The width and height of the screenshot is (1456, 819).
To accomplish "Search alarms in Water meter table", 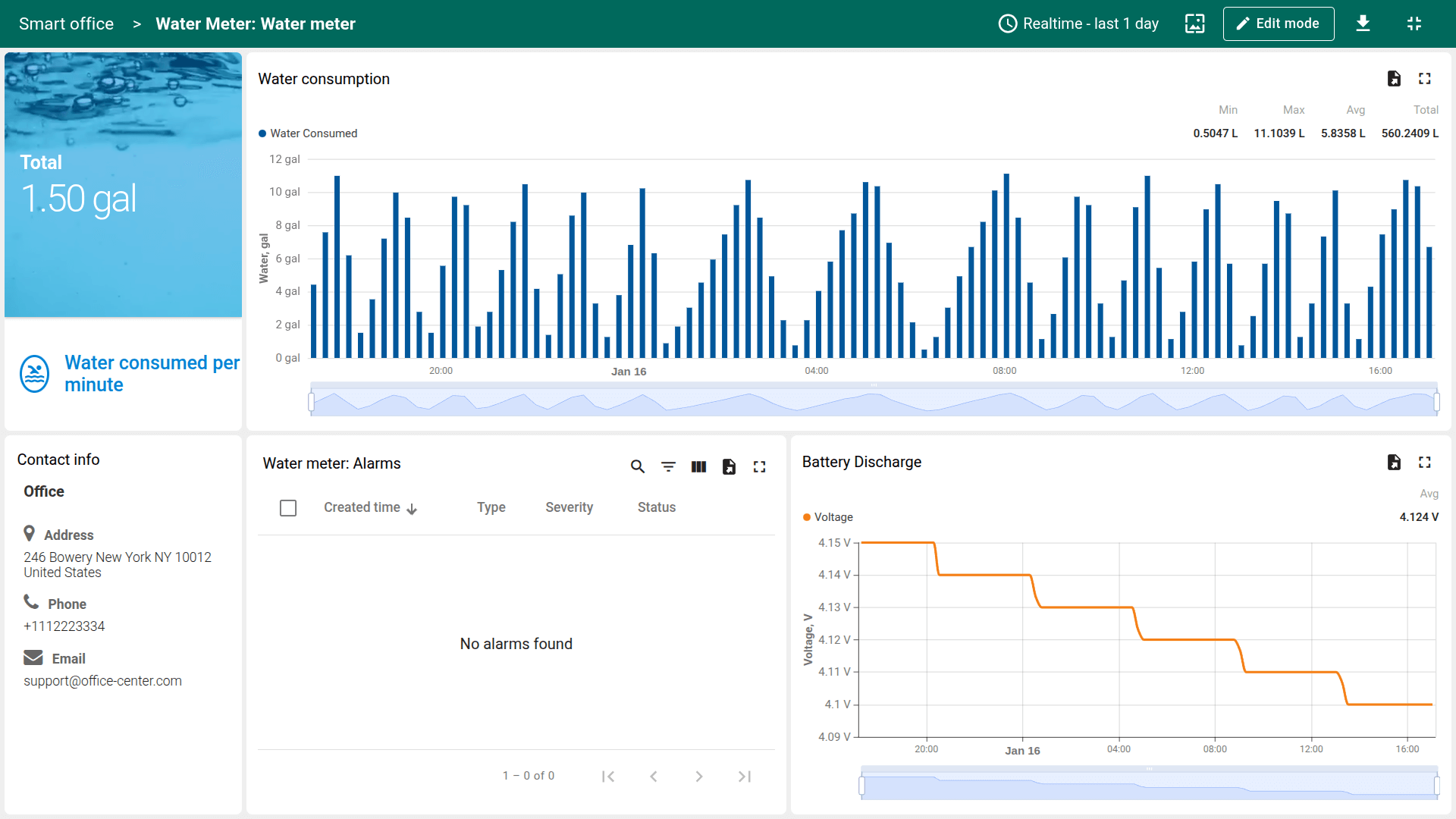I will [x=638, y=467].
